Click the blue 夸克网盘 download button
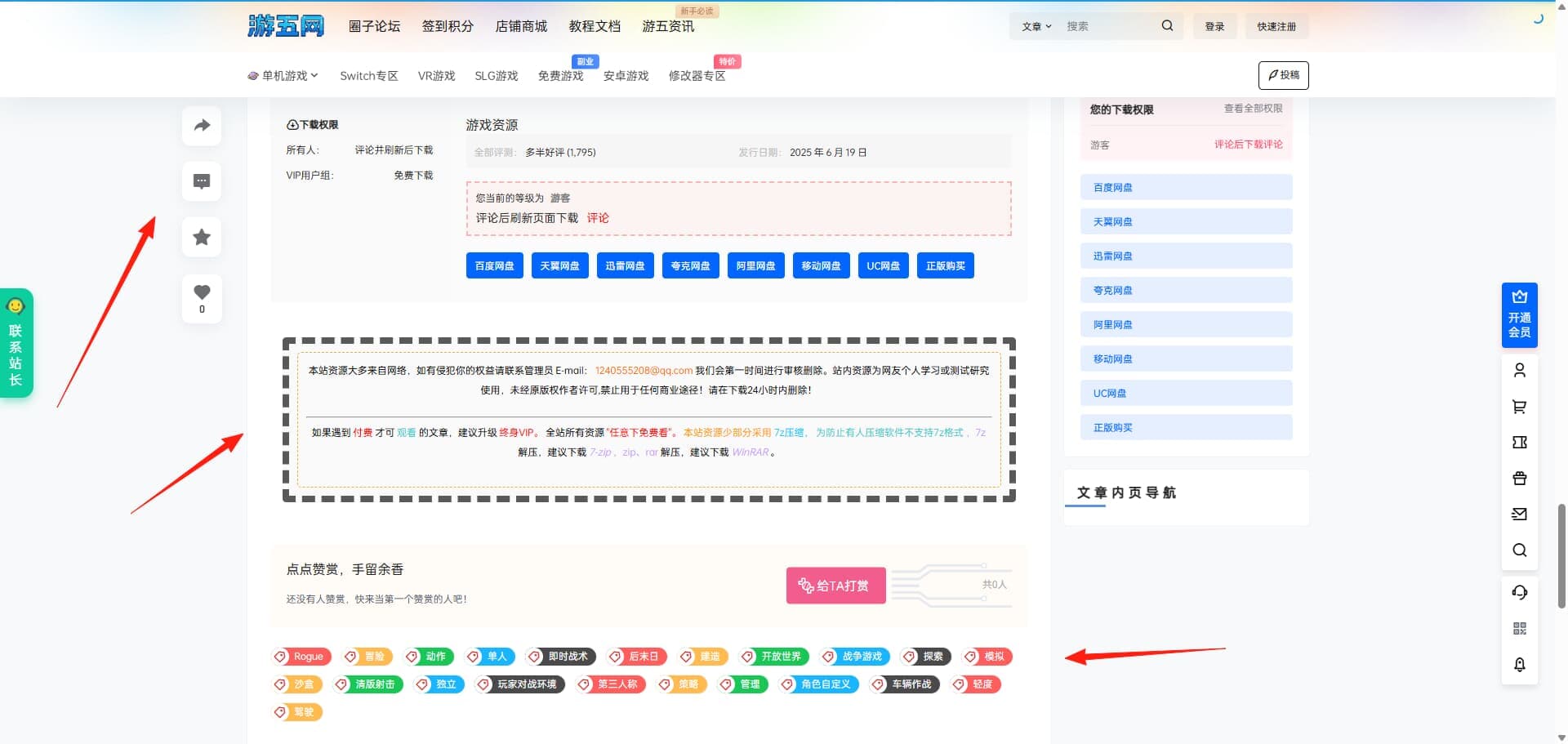 point(690,265)
